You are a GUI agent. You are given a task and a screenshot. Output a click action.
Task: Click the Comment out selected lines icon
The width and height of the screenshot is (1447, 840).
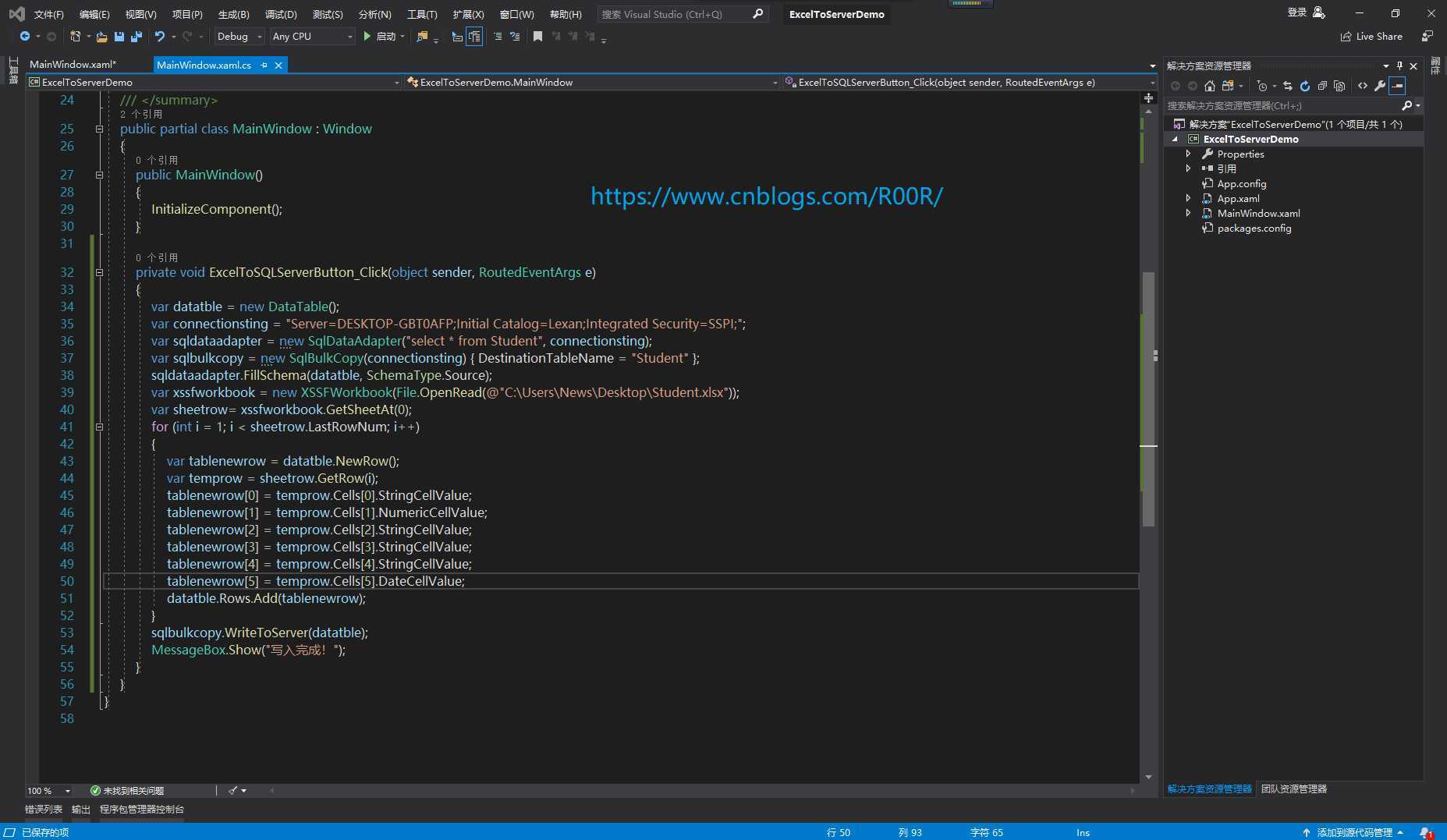[498, 37]
